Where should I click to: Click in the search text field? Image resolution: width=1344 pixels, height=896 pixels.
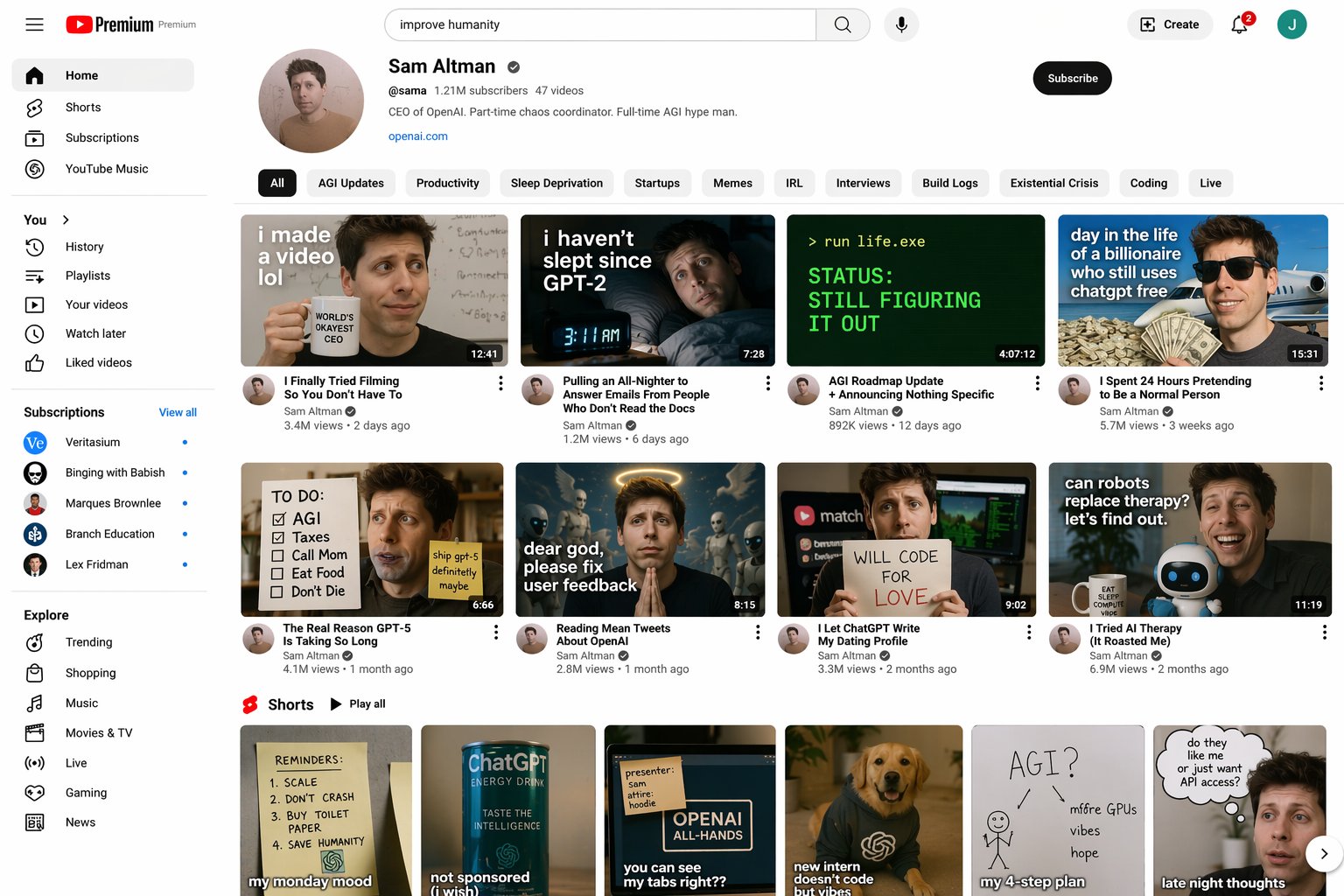pos(599,24)
